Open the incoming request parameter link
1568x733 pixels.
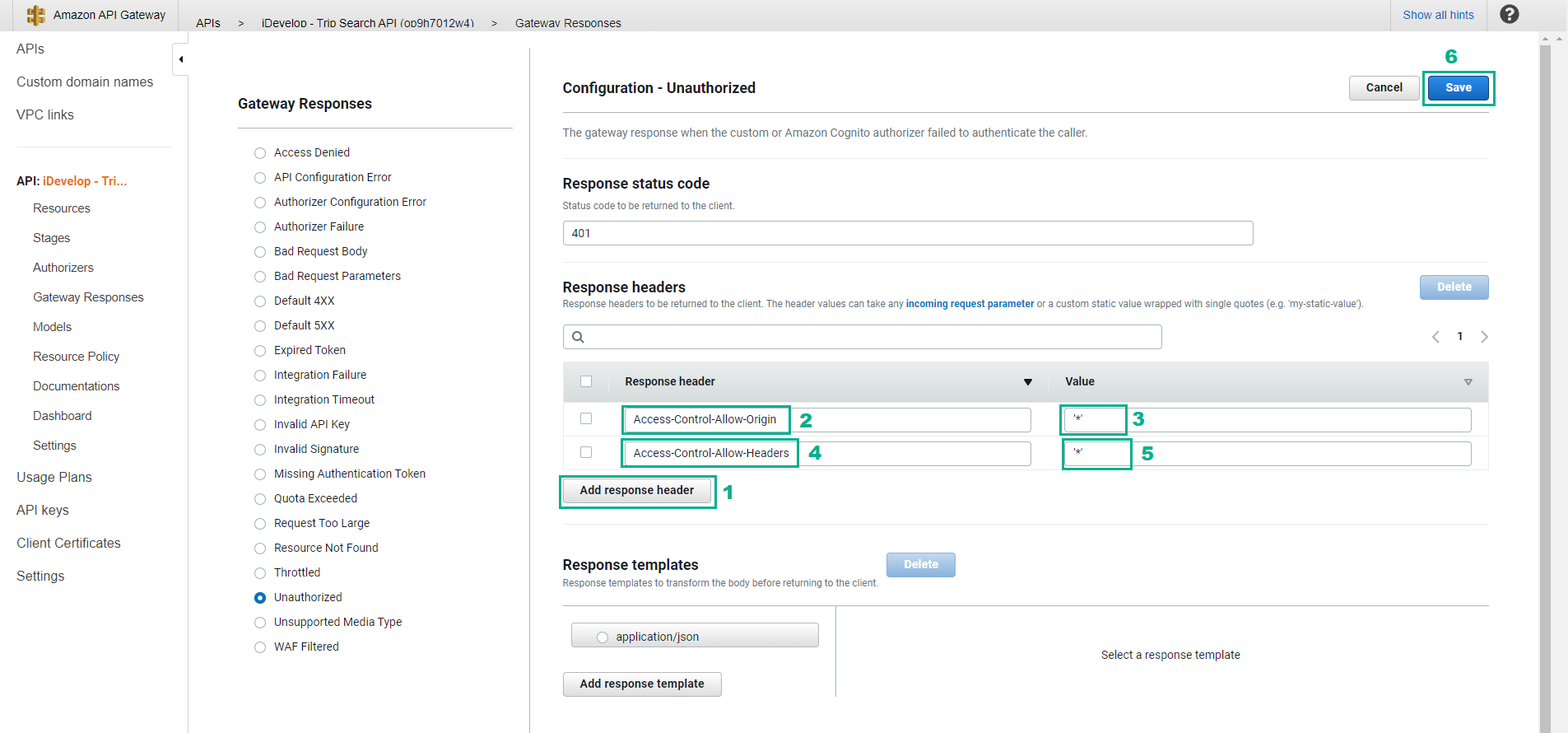(970, 304)
